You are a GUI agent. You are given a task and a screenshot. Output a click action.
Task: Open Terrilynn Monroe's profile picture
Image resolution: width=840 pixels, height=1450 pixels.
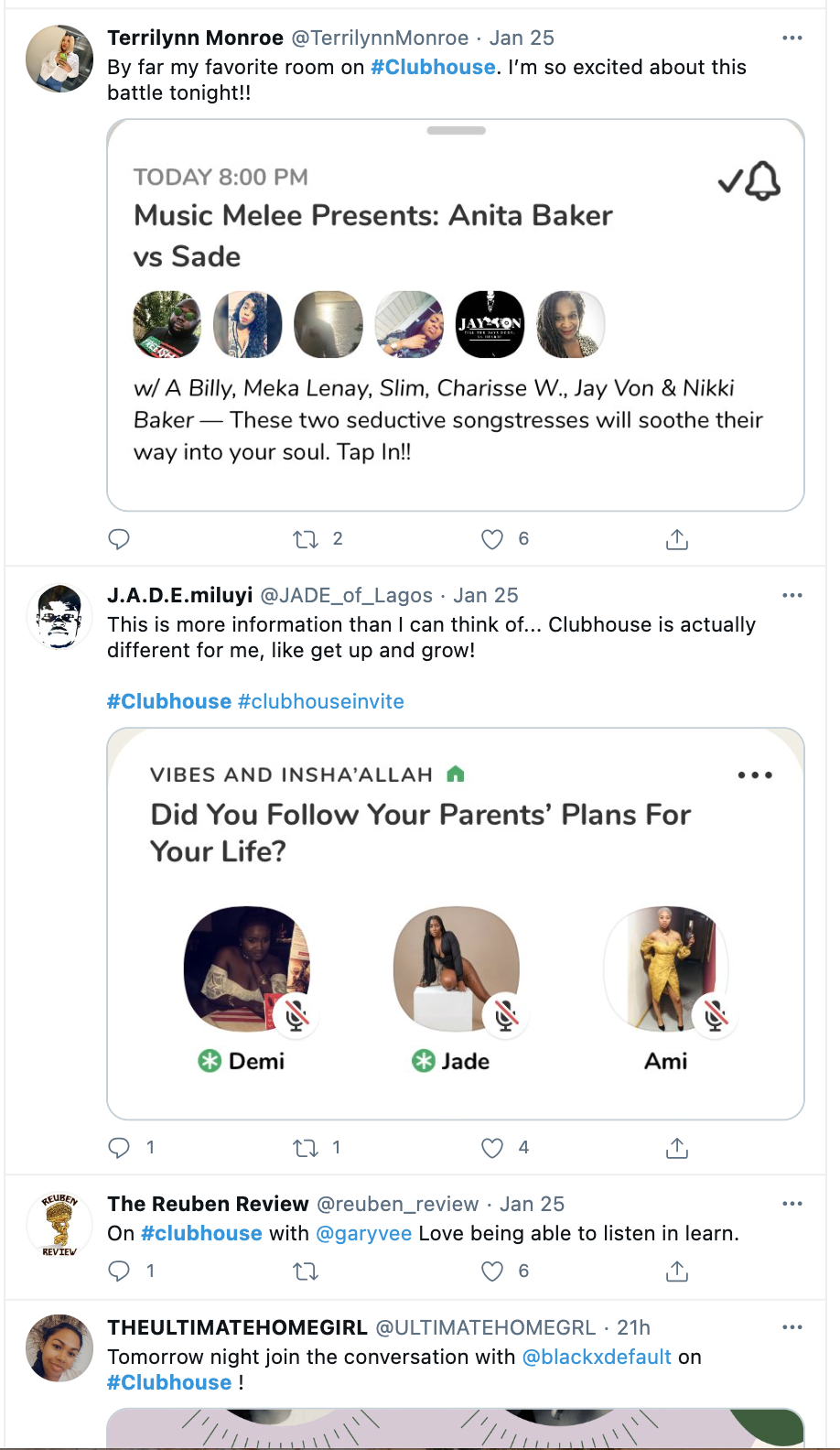tap(59, 59)
